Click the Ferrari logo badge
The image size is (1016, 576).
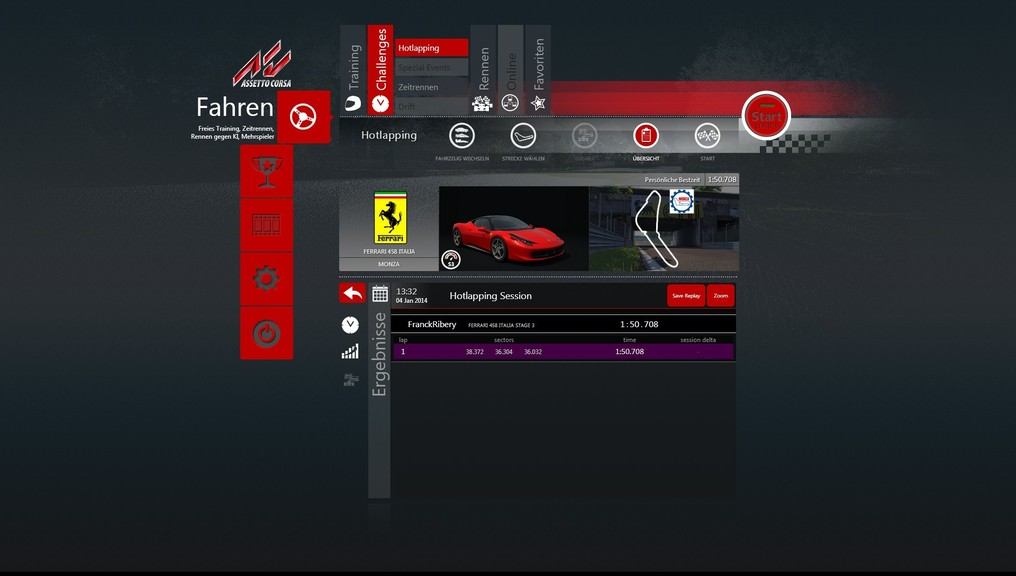point(390,218)
